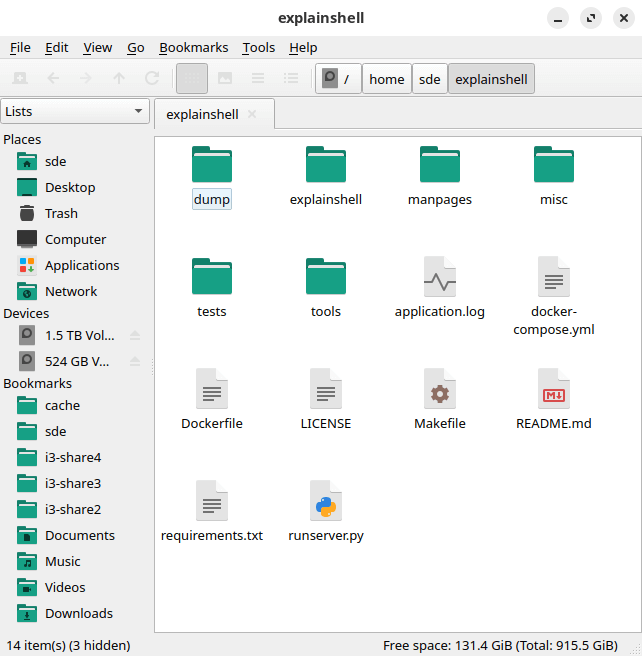The width and height of the screenshot is (642, 656).
Task: Open the Lists side pane dropdown
Action: coord(75,112)
